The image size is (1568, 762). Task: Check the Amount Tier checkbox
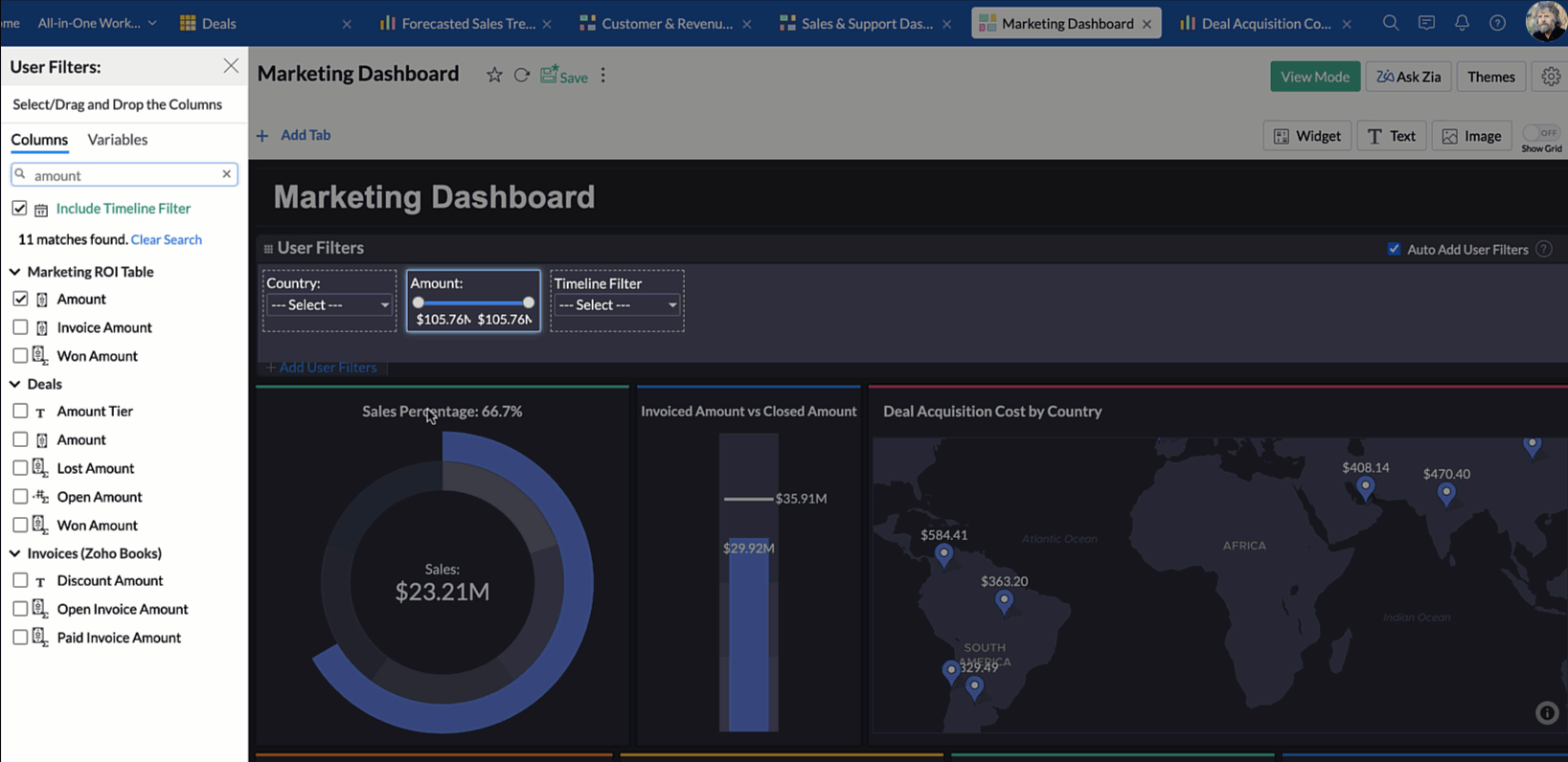click(20, 411)
